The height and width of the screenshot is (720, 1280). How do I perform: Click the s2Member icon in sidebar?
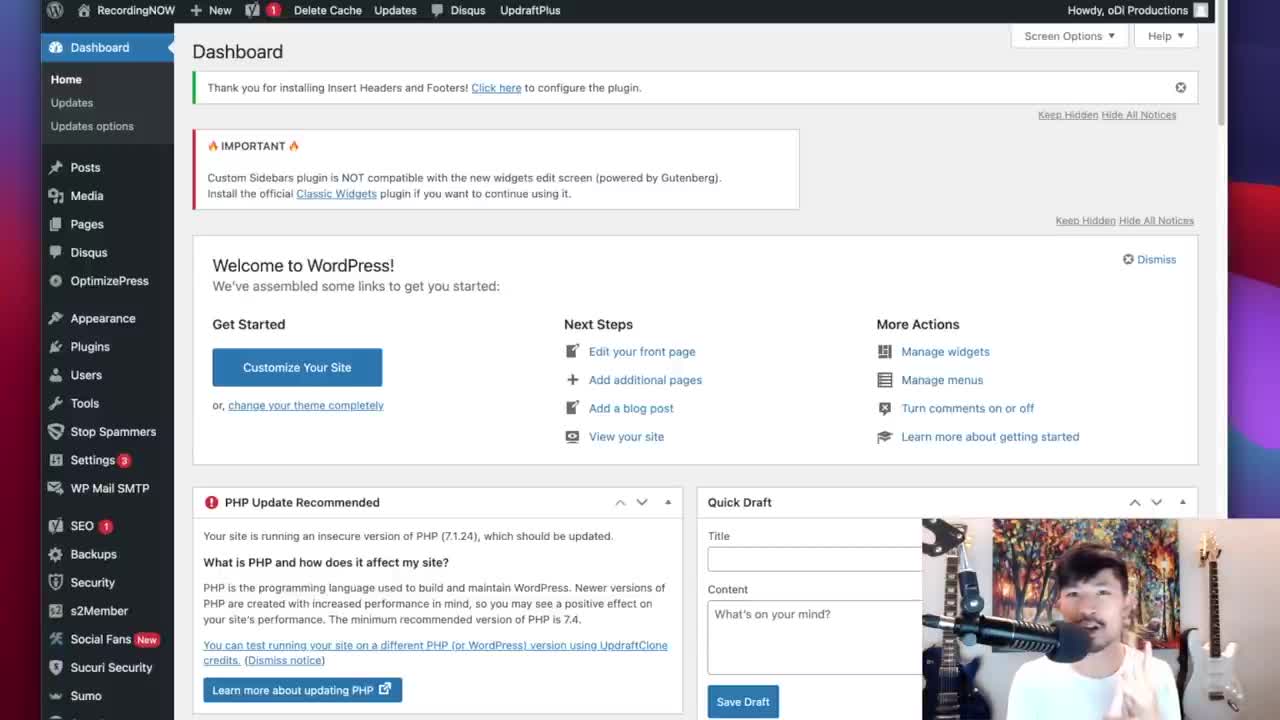56,611
